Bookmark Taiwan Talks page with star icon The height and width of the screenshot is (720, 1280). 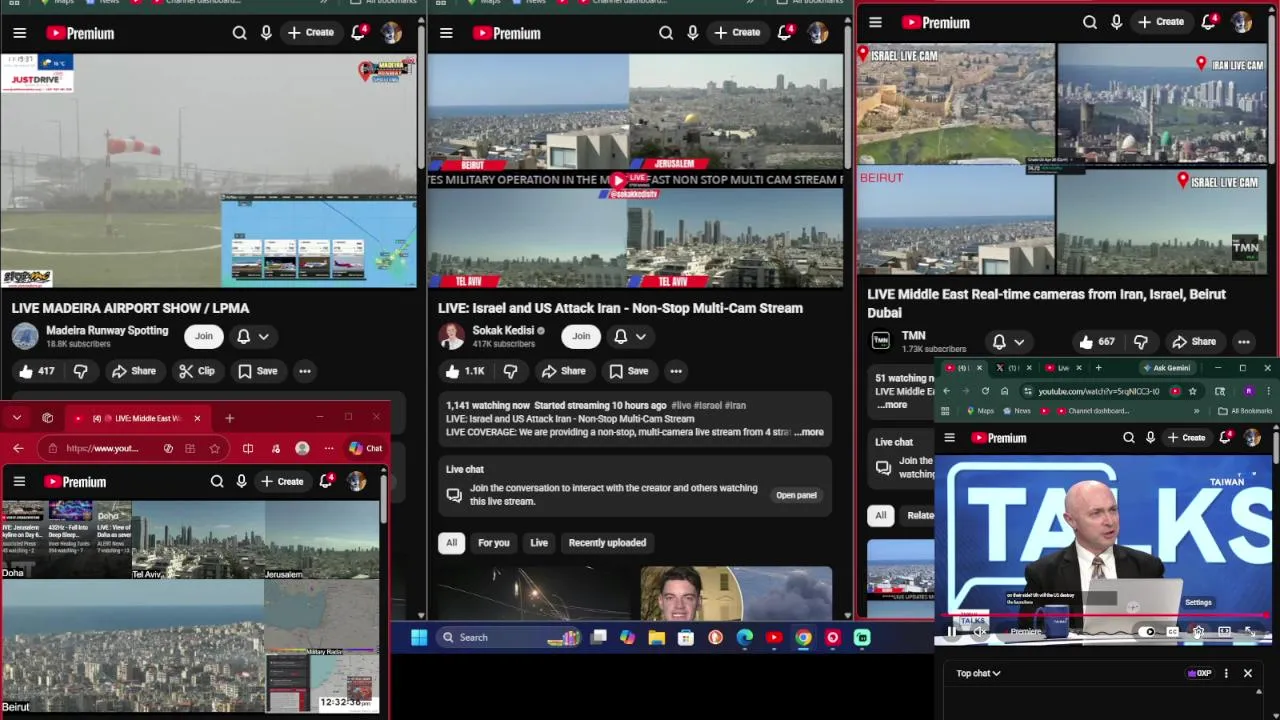tap(1193, 391)
